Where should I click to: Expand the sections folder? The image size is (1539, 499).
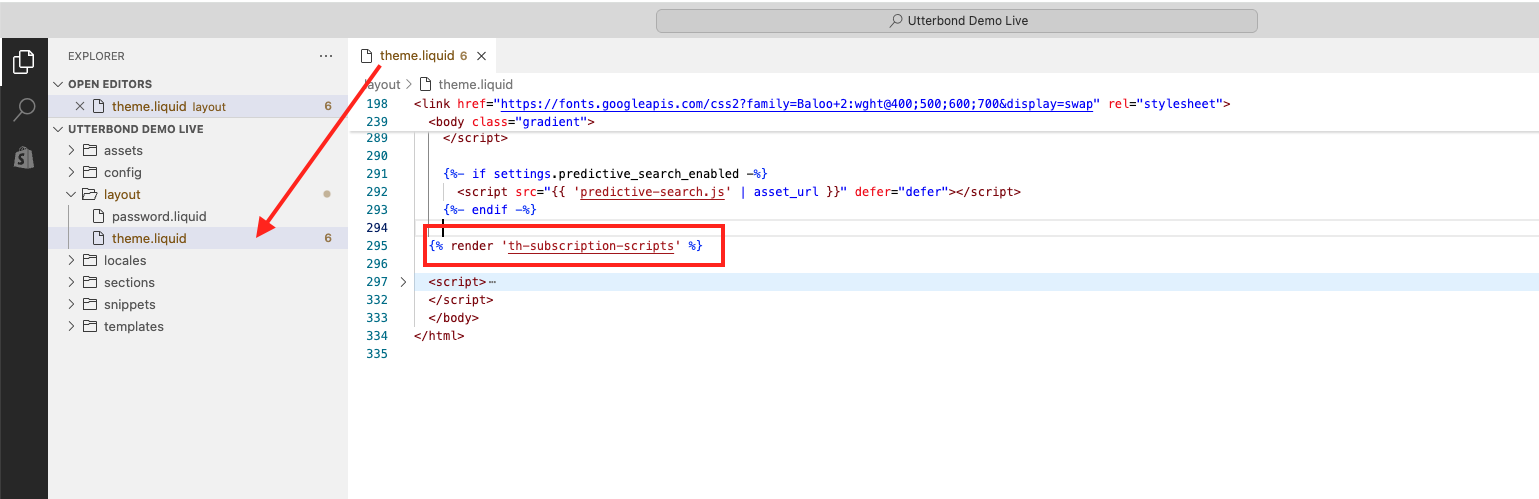pyautogui.click(x=71, y=282)
